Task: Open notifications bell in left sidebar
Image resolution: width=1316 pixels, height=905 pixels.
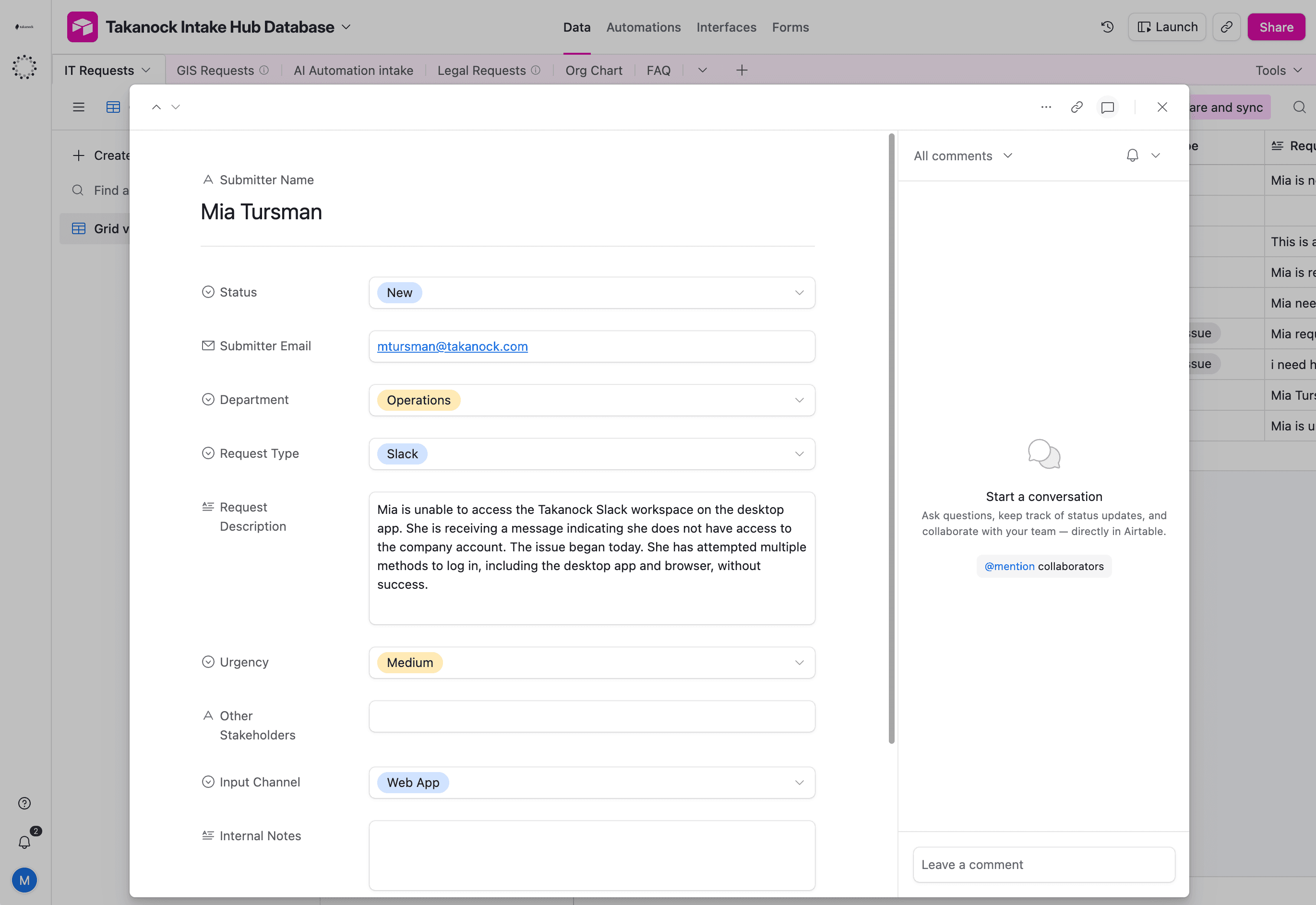Action: point(24,842)
